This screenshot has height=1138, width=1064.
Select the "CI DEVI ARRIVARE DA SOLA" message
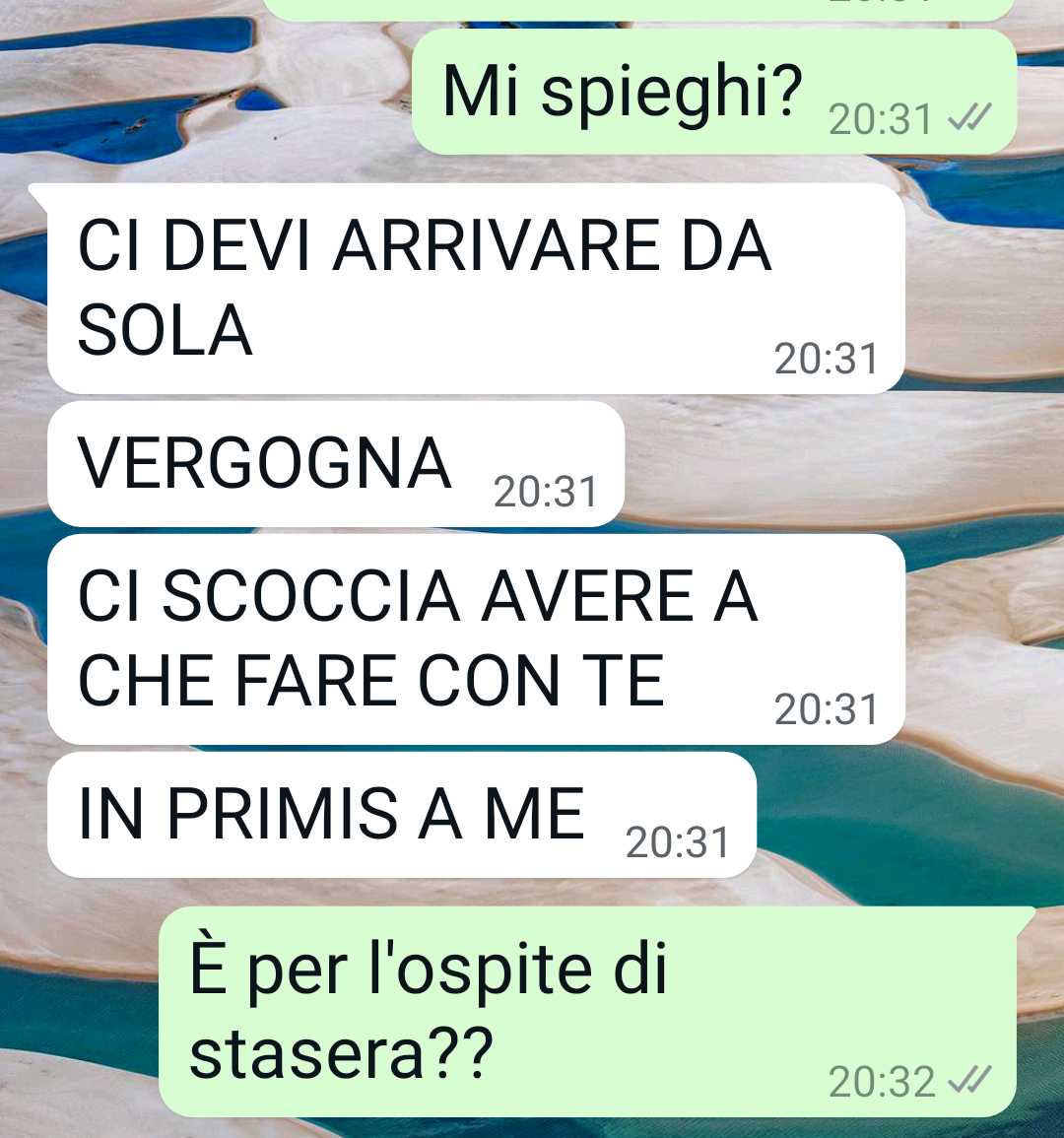point(476,289)
